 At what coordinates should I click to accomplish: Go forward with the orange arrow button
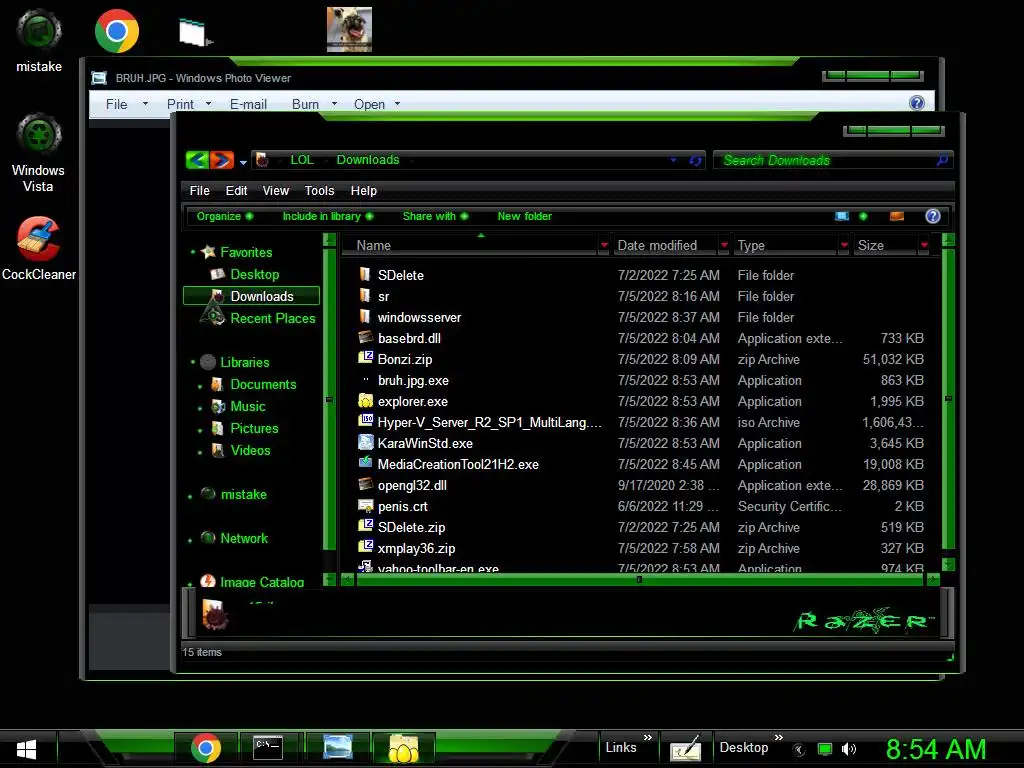pos(222,160)
